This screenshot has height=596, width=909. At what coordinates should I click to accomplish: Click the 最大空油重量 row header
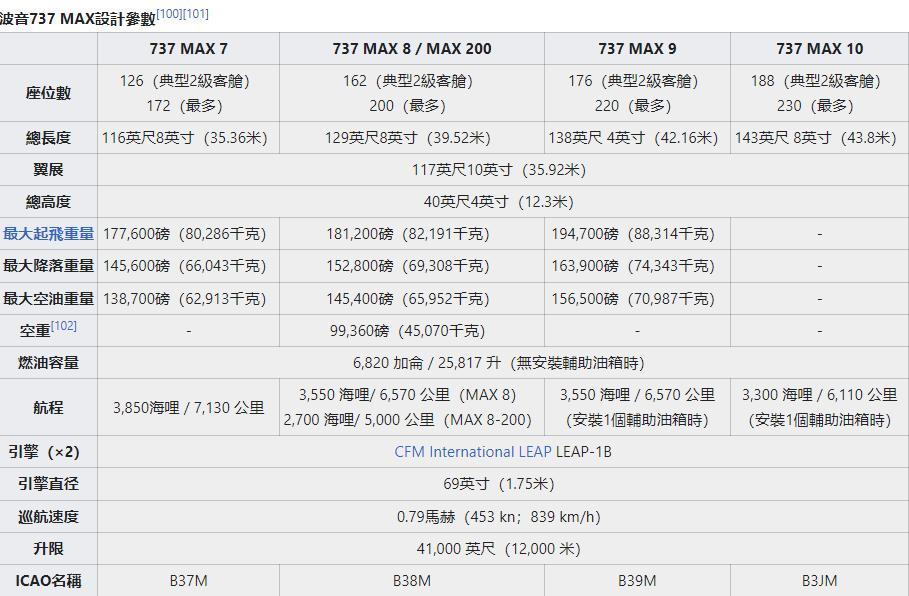point(48,299)
